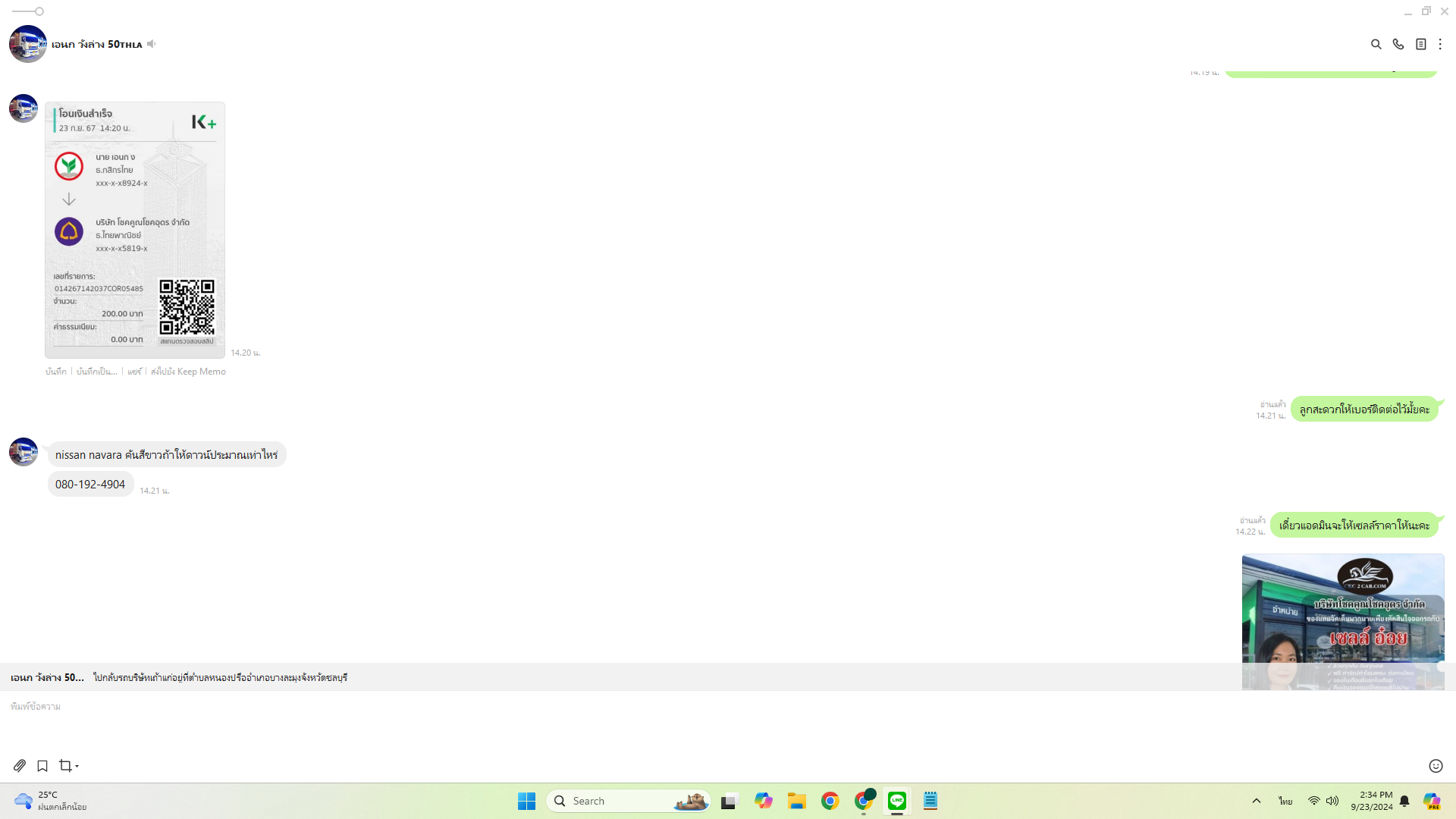This screenshot has width=1456, height=819.
Task: Show hidden system tray icons chevron
Action: click(x=1257, y=801)
